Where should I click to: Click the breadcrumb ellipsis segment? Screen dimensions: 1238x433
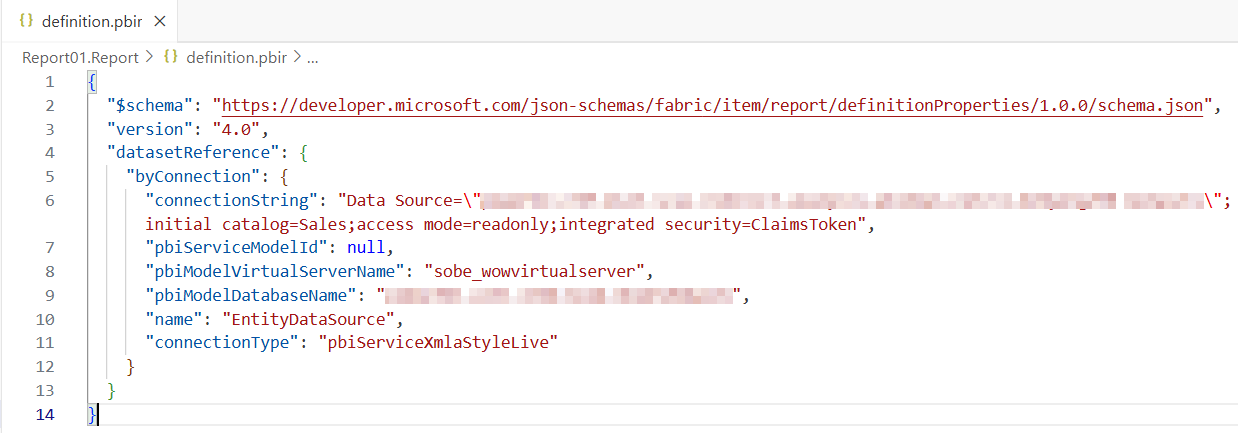[x=312, y=57]
